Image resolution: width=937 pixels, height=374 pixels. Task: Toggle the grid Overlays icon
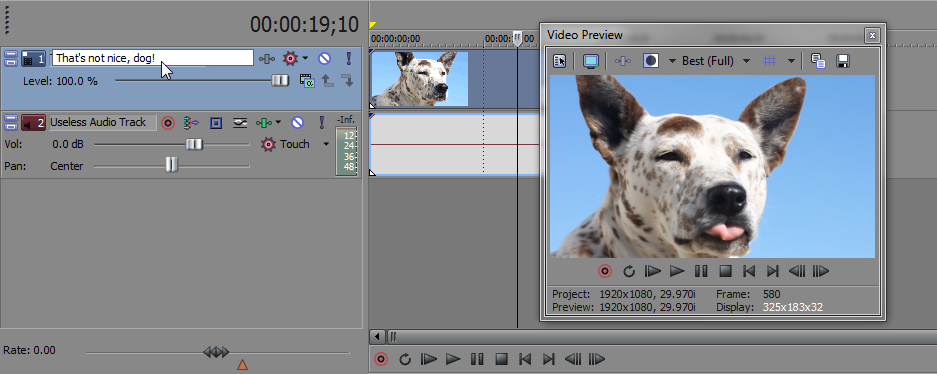(x=770, y=61)
